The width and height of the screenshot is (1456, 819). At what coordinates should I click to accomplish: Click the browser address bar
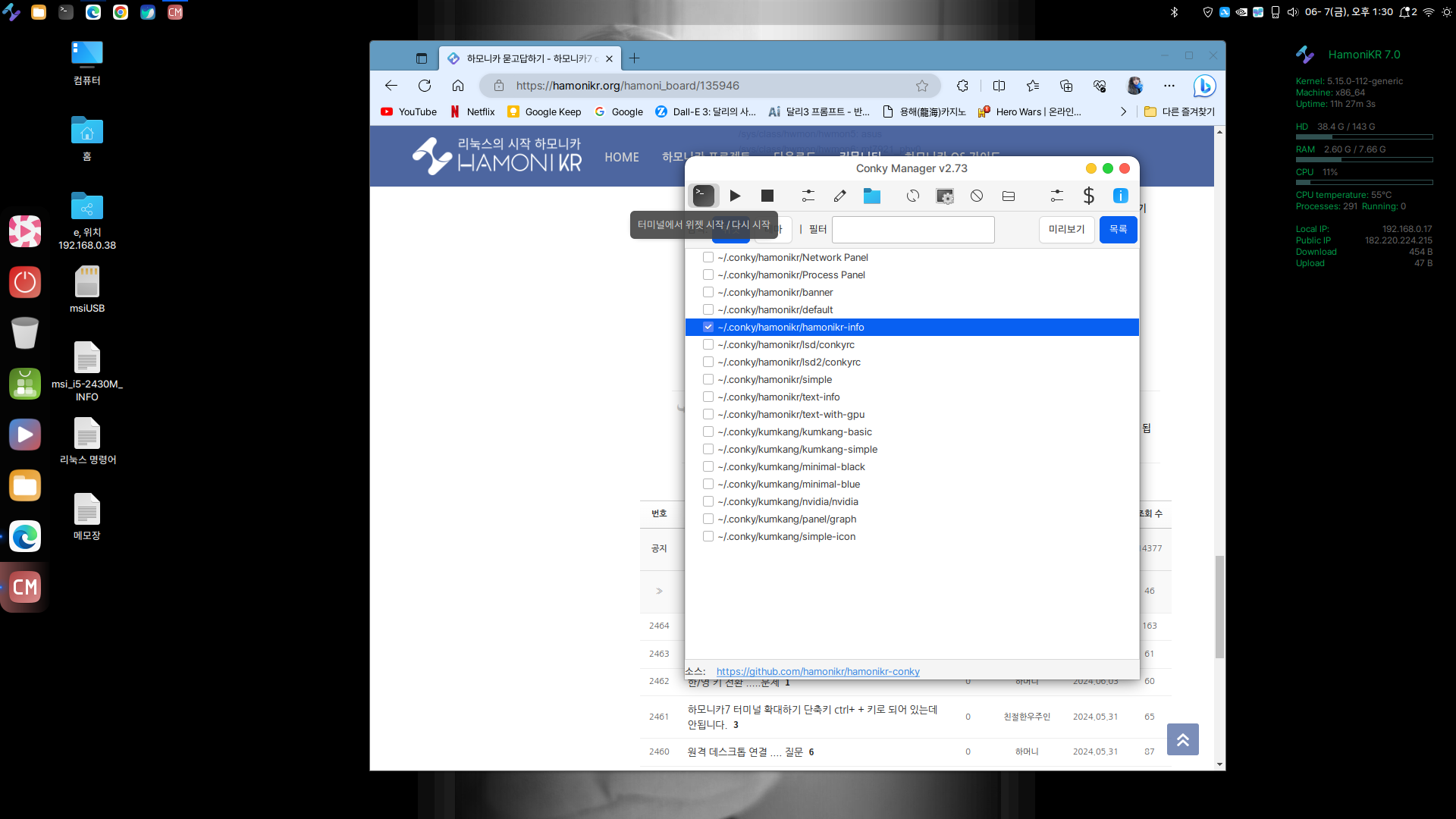[x=709, y=86]
